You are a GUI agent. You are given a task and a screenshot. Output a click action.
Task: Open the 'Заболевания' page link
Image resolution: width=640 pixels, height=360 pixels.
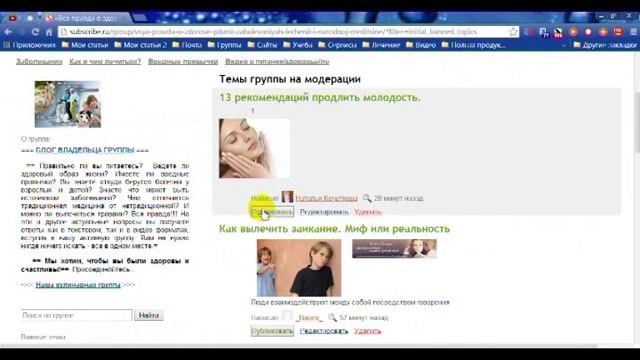[x=39, y=62]
